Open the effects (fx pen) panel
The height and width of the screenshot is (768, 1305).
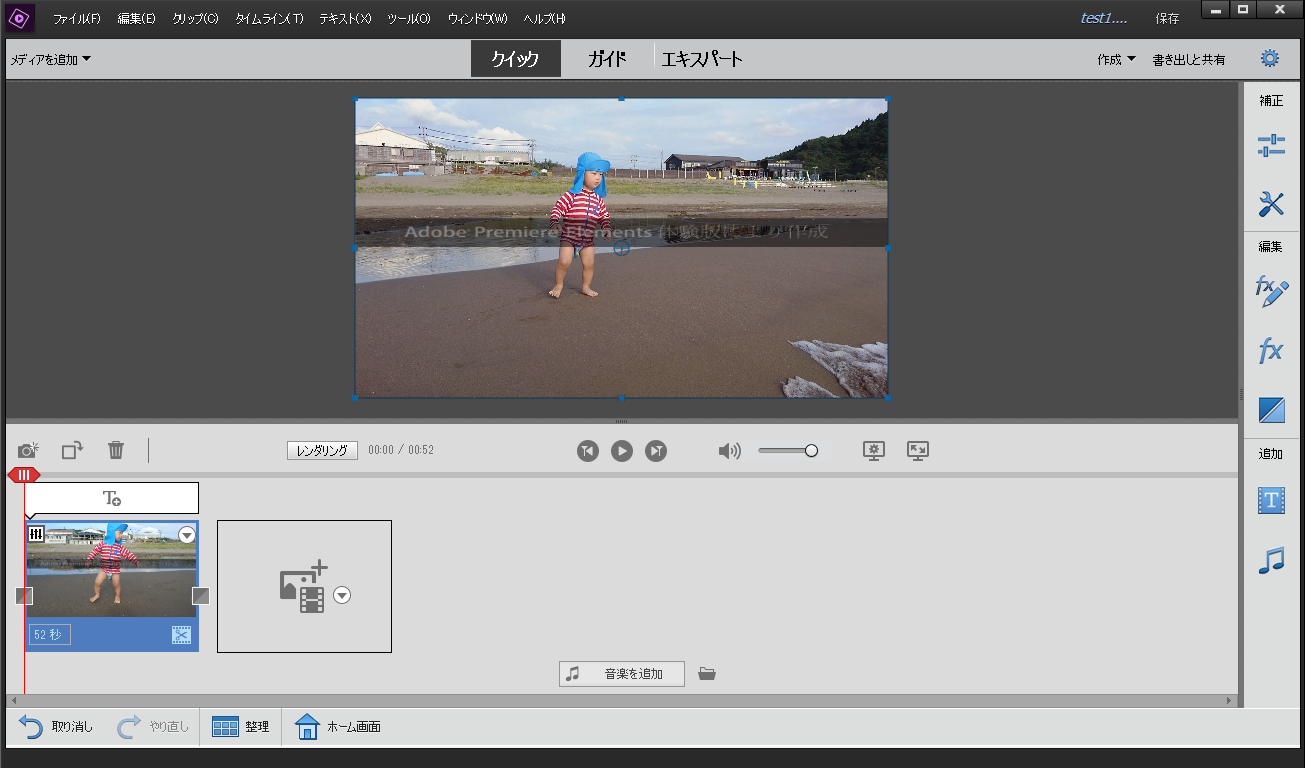point(1270,292)
